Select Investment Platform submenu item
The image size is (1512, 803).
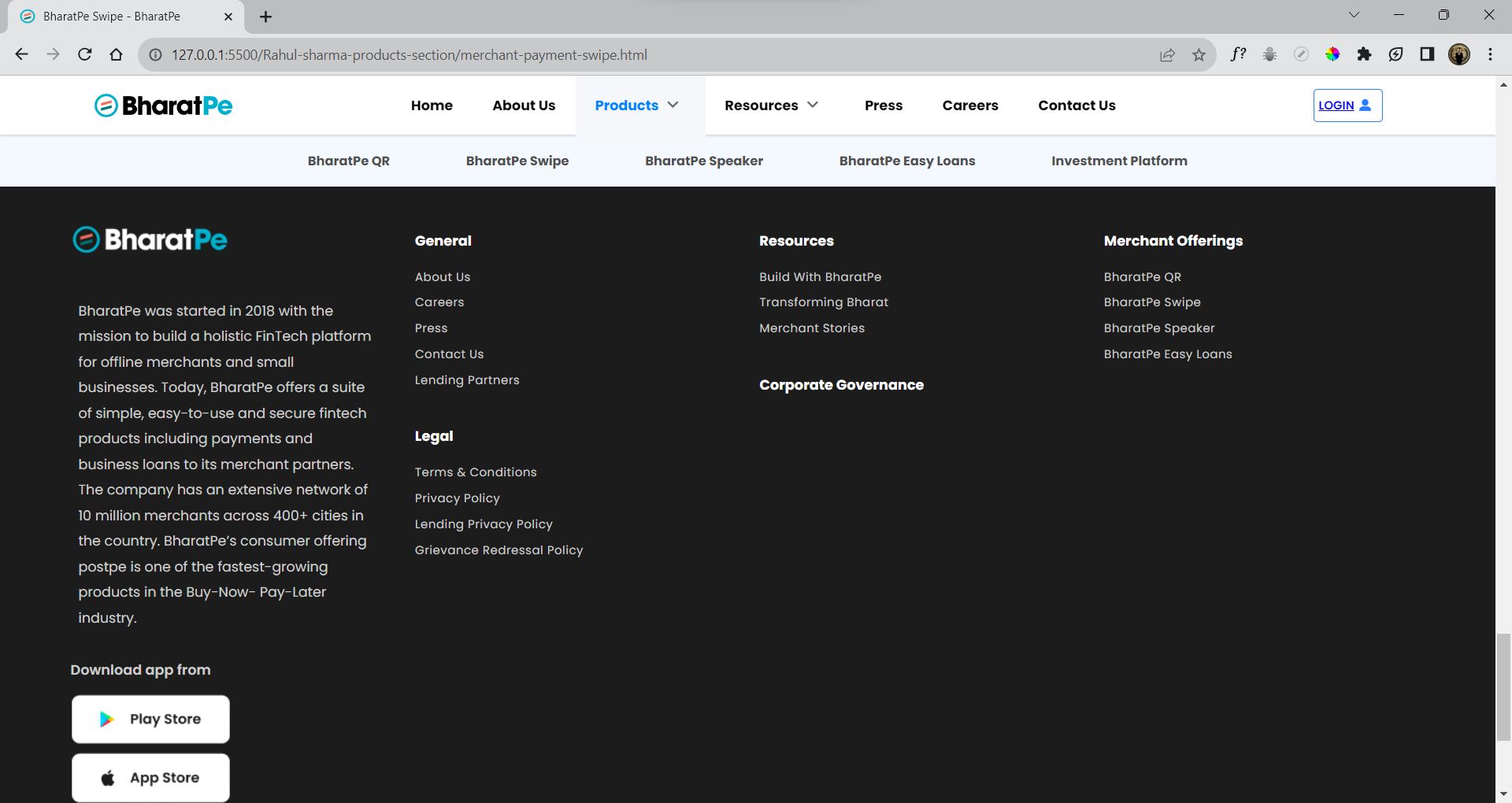[1119, 161]
